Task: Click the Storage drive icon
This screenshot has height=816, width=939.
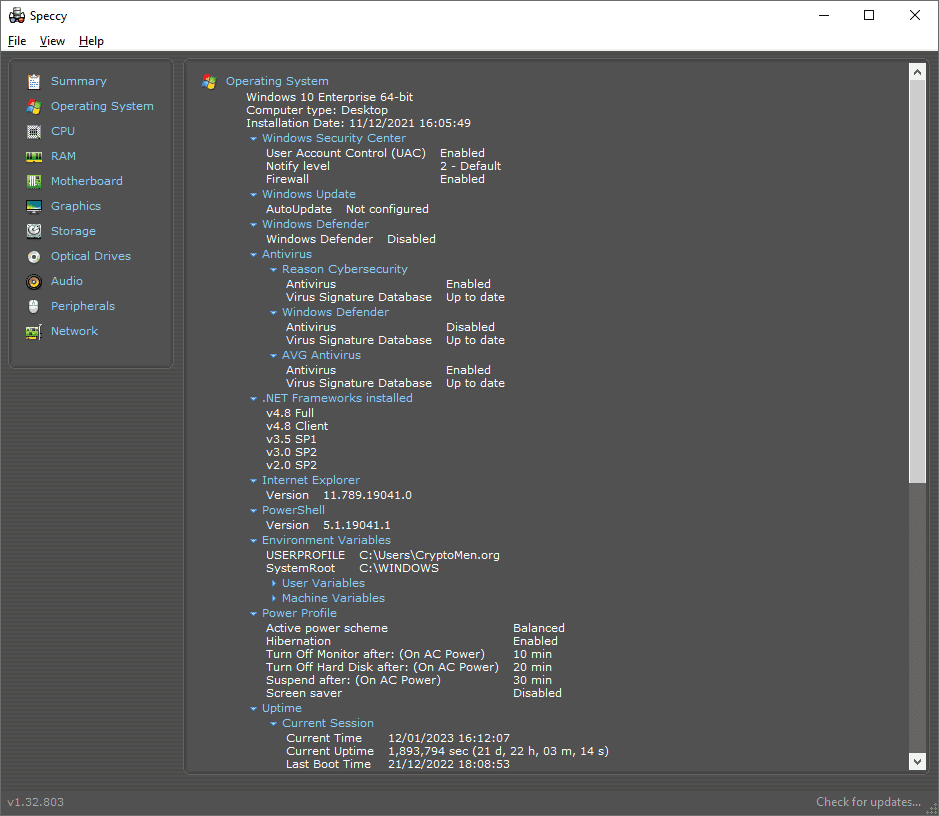Action: 34,231
